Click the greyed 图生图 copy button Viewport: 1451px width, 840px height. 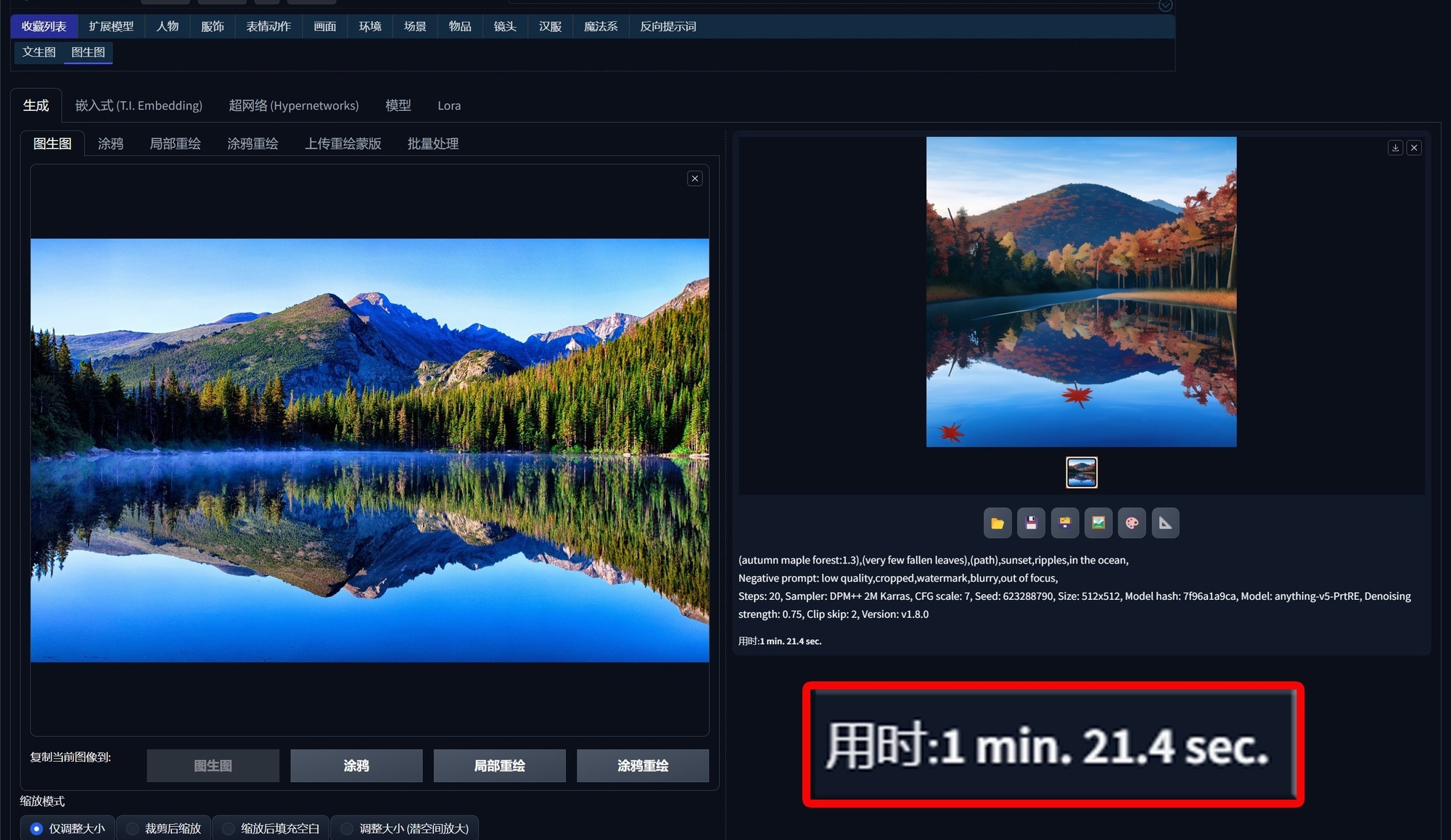[213, 765]
